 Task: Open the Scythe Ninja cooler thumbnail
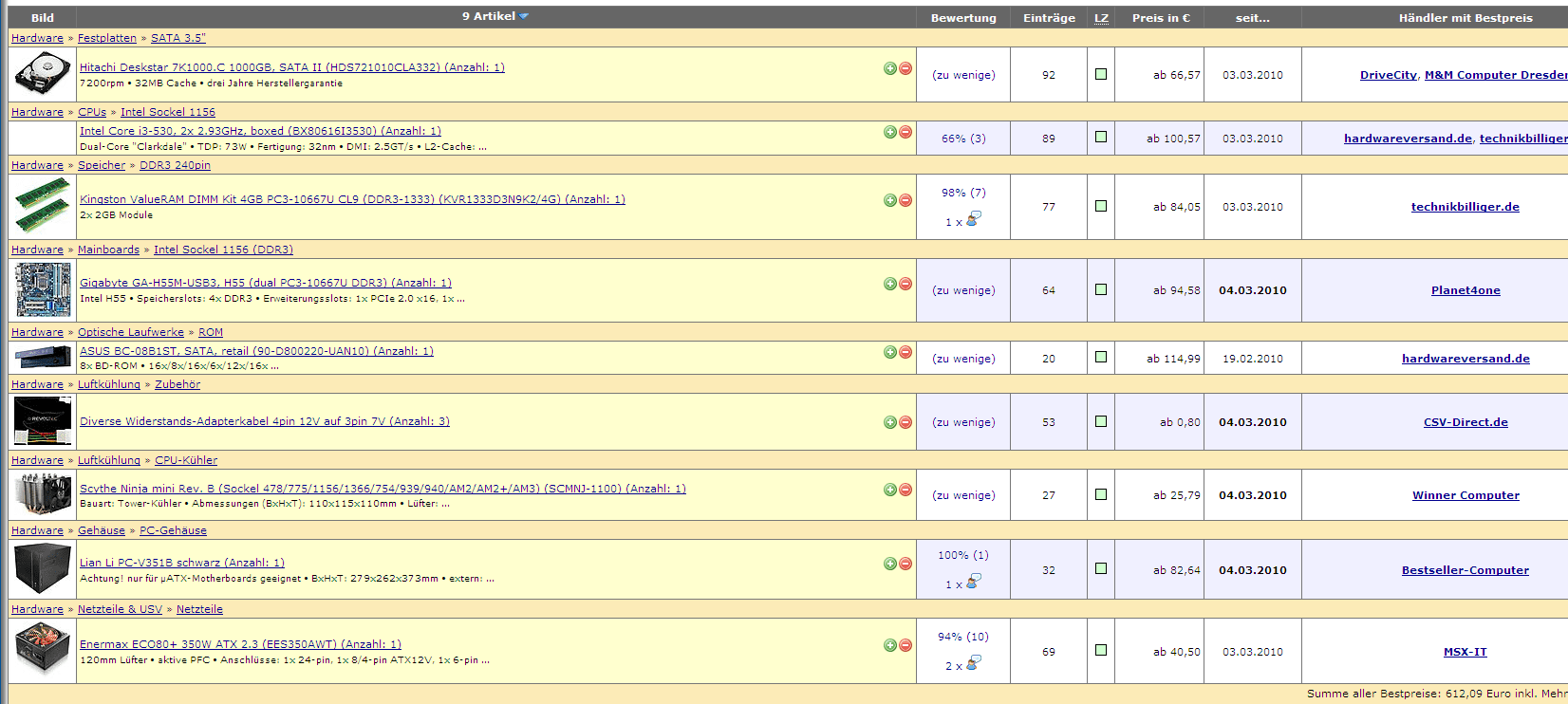[x=43, y=494]
